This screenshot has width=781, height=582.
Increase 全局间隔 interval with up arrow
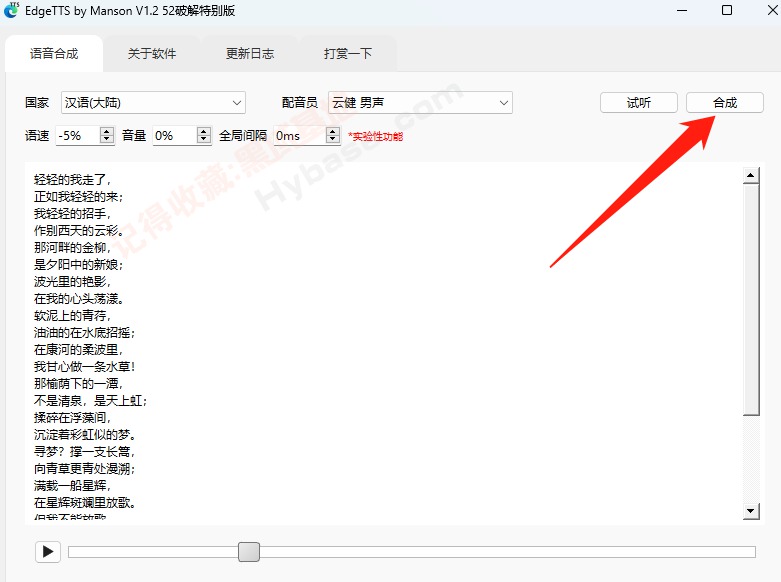[x=333, y=131]
